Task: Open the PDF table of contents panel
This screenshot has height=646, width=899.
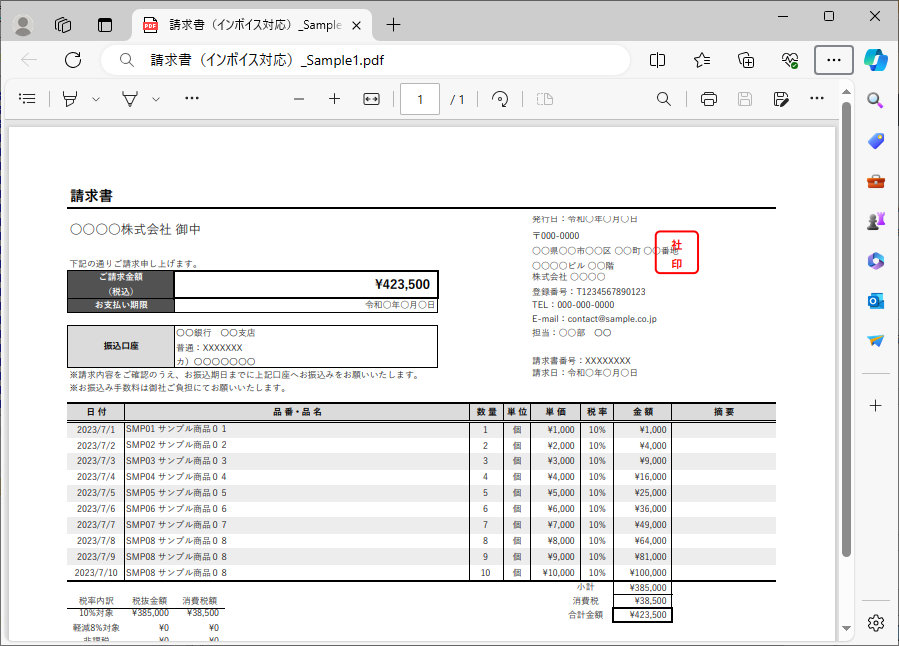Action: click(27, 99)
